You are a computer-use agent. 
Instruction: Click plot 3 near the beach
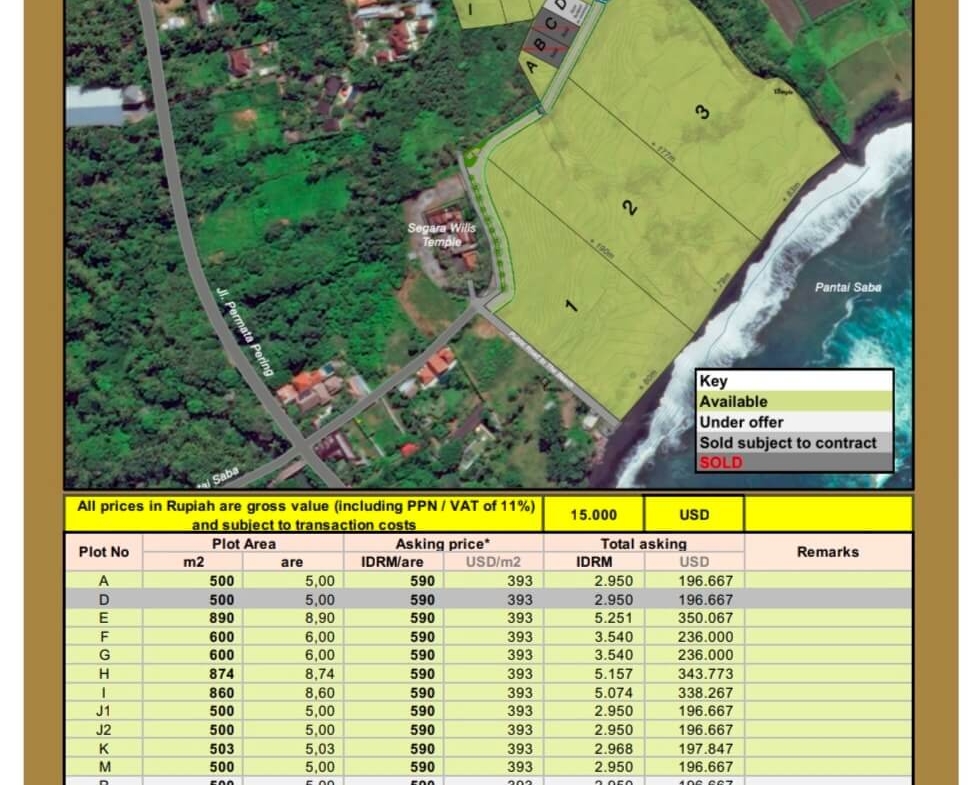click(703, 111)
